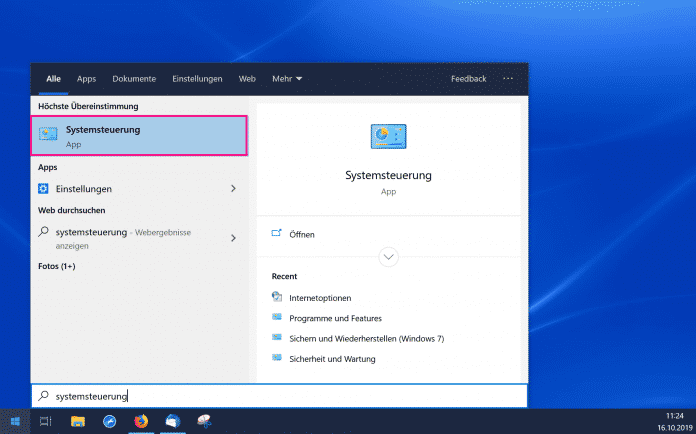Click the blue round taskbar icon
Image resolution: width=696 pixels, height=434 pixels.
pyautogui.click(x=108, y=422)
